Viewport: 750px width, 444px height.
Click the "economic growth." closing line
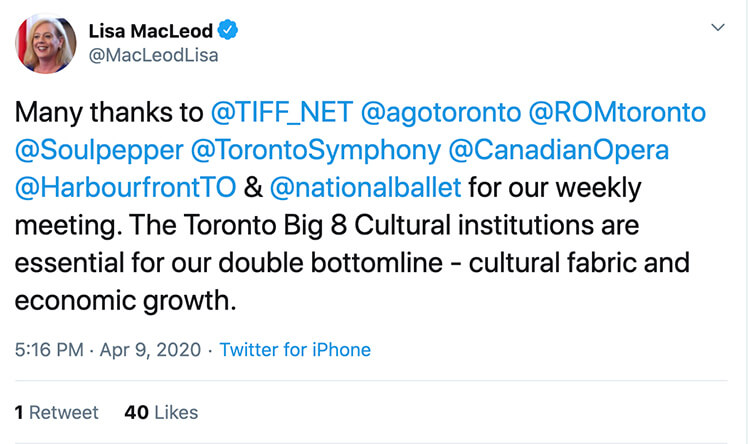[x=128, y=301]
